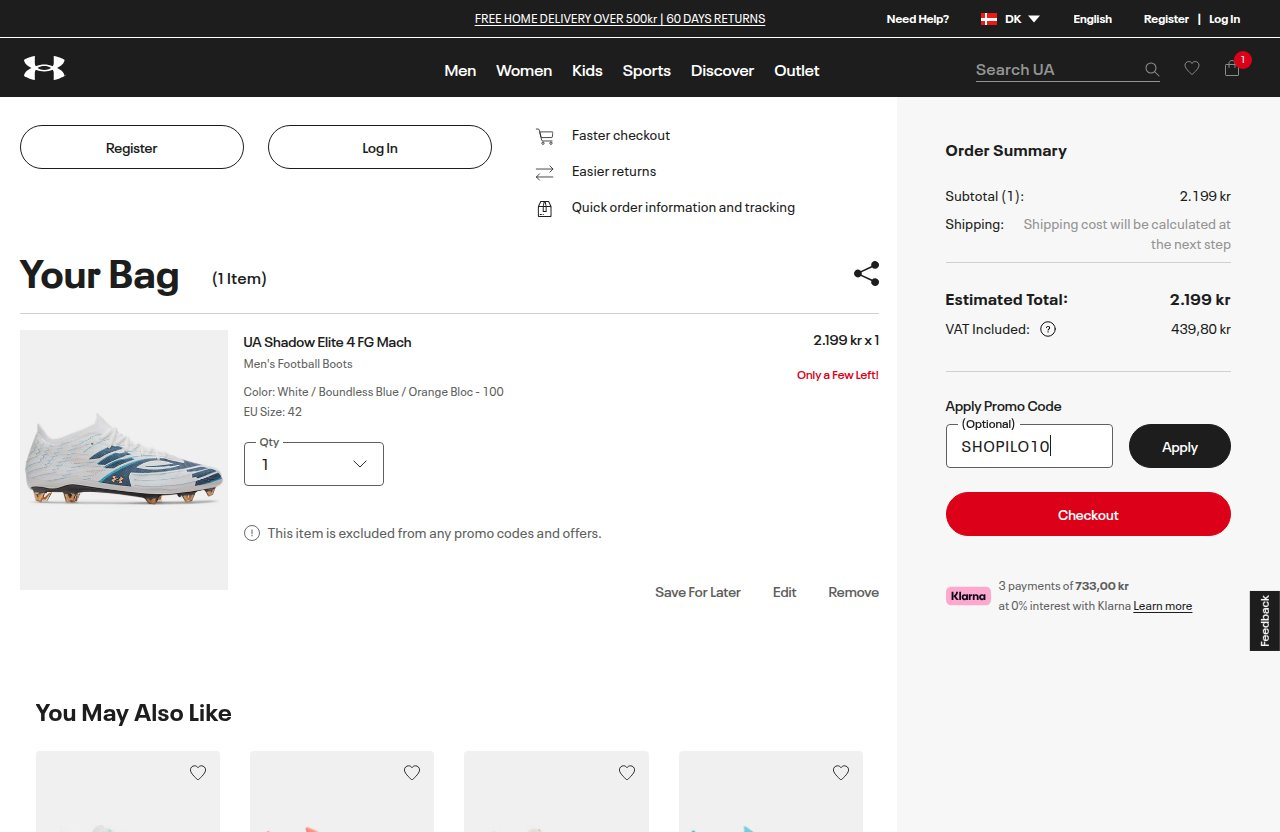This screenshot has width=1280, height=832.
Task: Open the football boot thumbnail
Action: tap(124, 460)
